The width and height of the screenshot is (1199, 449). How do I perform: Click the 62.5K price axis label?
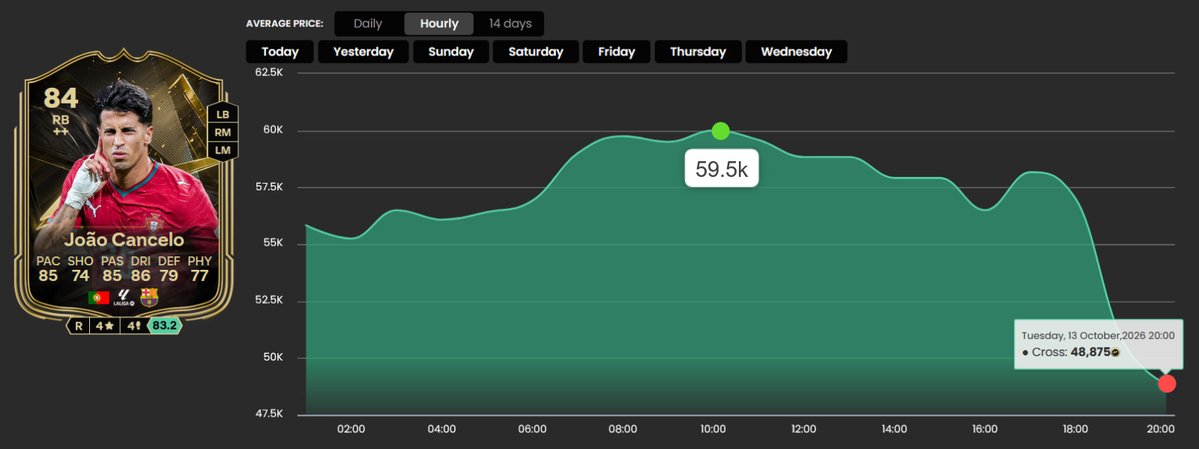point(269,73)
